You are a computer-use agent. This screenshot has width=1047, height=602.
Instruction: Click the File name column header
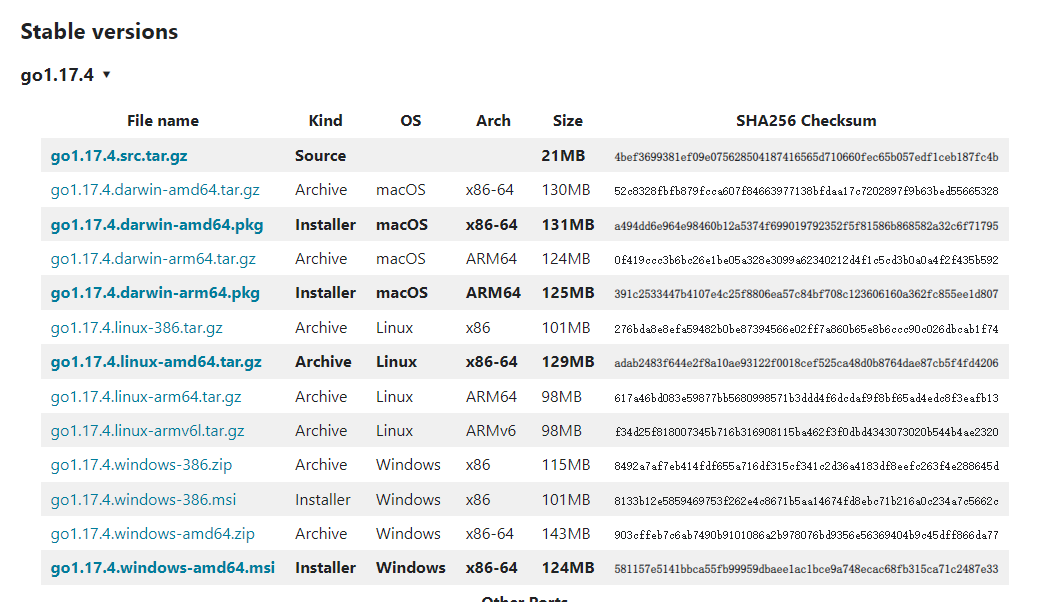(x=163, y=121)
